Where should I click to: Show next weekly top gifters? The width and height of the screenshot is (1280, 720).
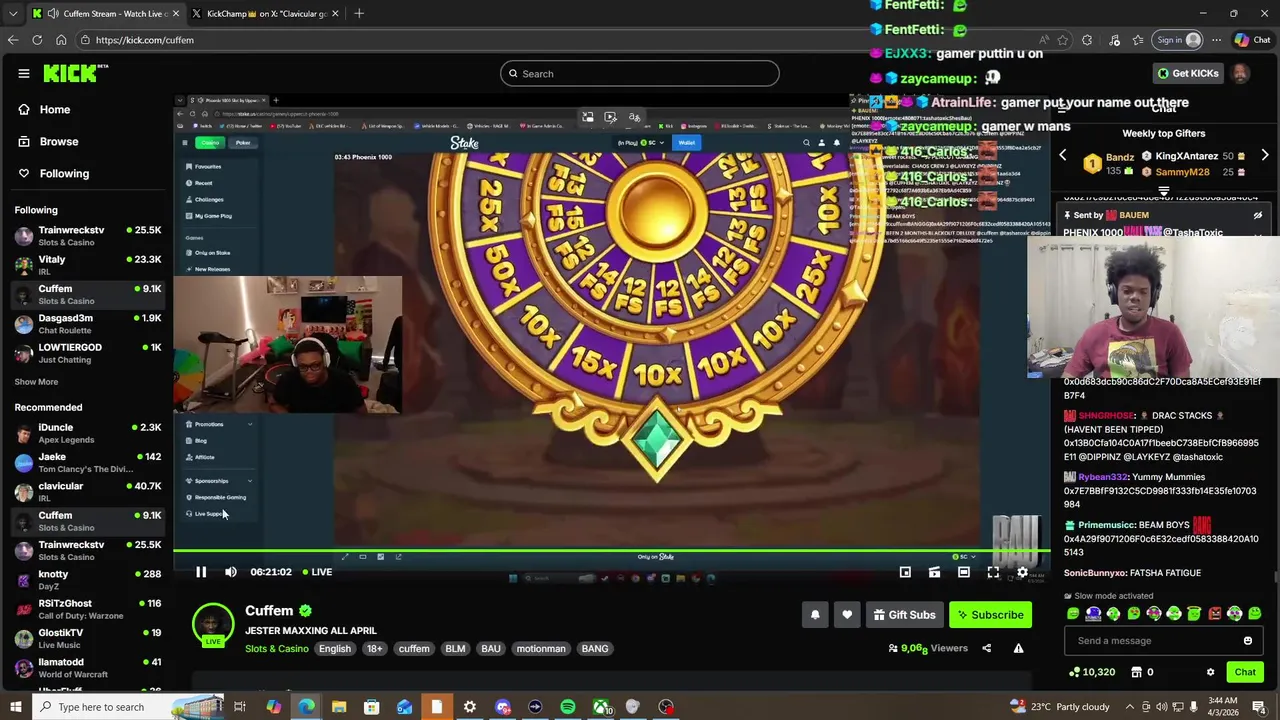tap(1265, 156)
